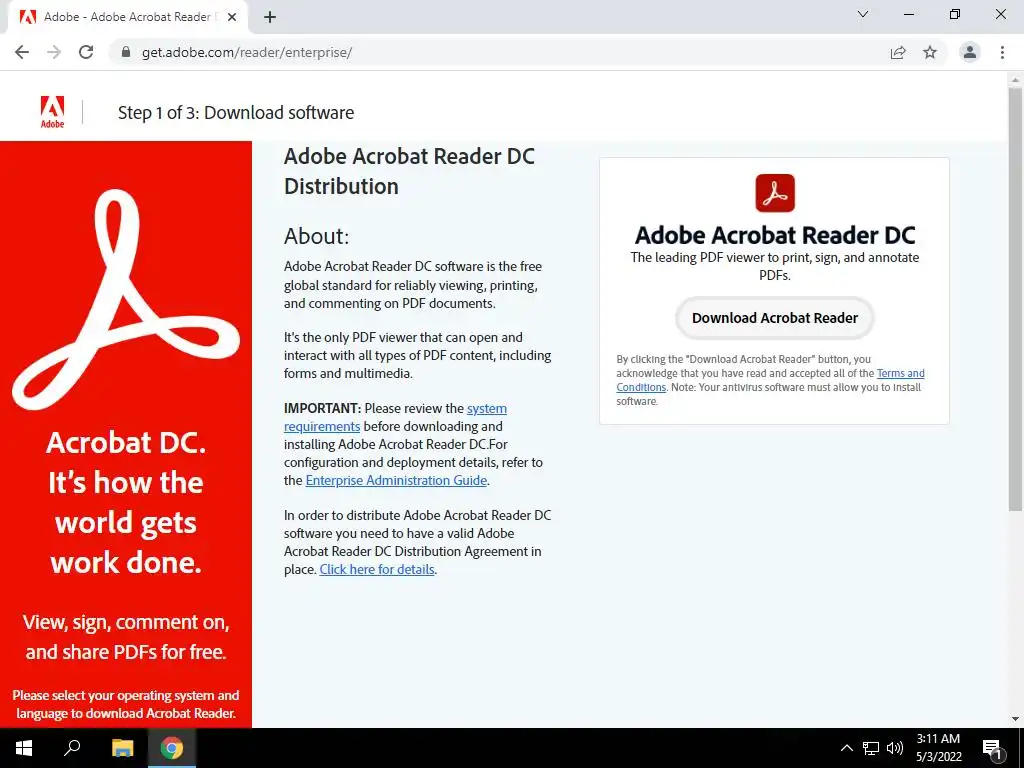Click the browser forward arrow
Screen dimensions: 1024x768
[54, 52]
